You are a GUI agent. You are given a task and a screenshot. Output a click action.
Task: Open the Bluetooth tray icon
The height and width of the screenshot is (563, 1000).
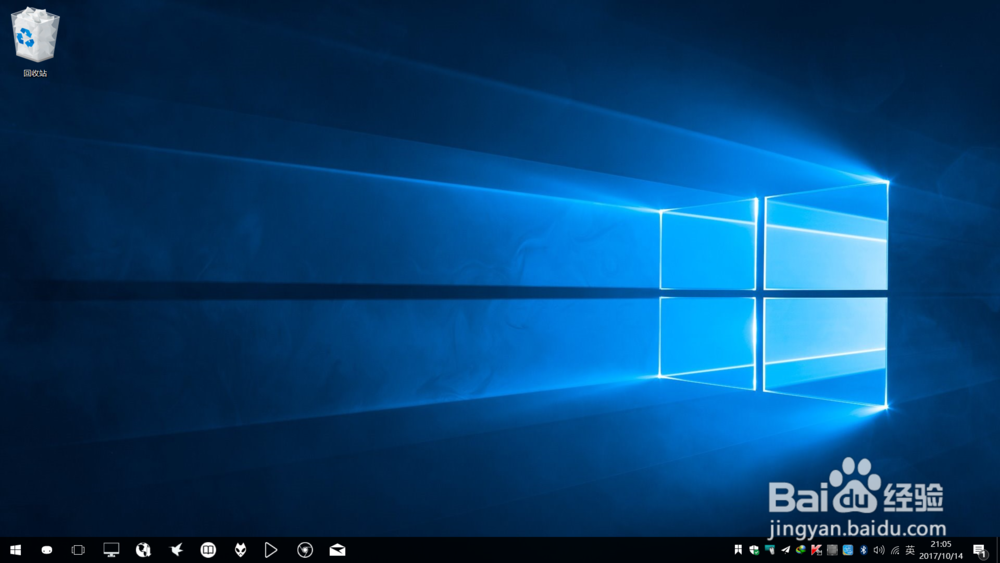coord(864,550)
